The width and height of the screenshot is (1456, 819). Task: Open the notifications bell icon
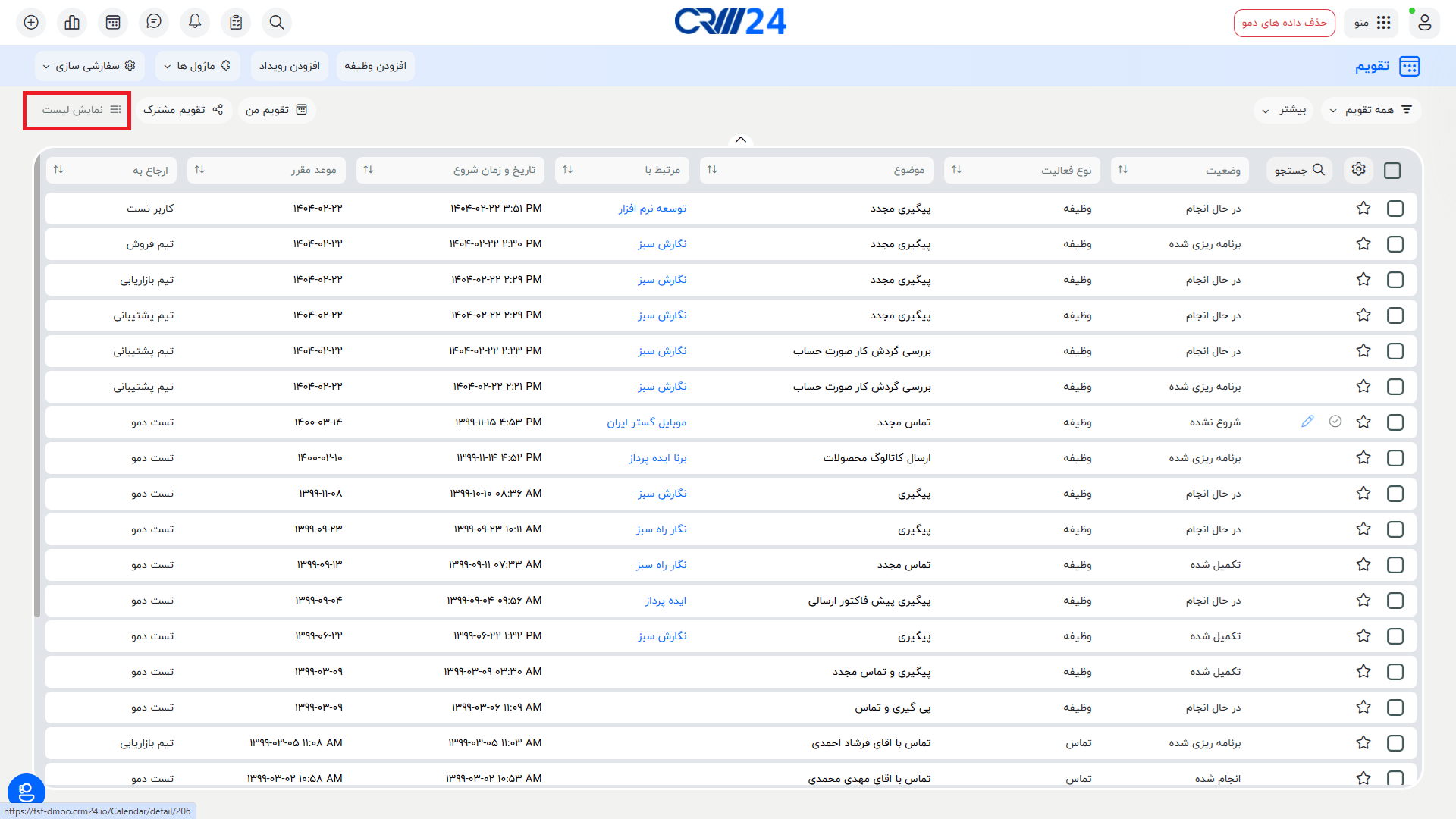point(194,22)
